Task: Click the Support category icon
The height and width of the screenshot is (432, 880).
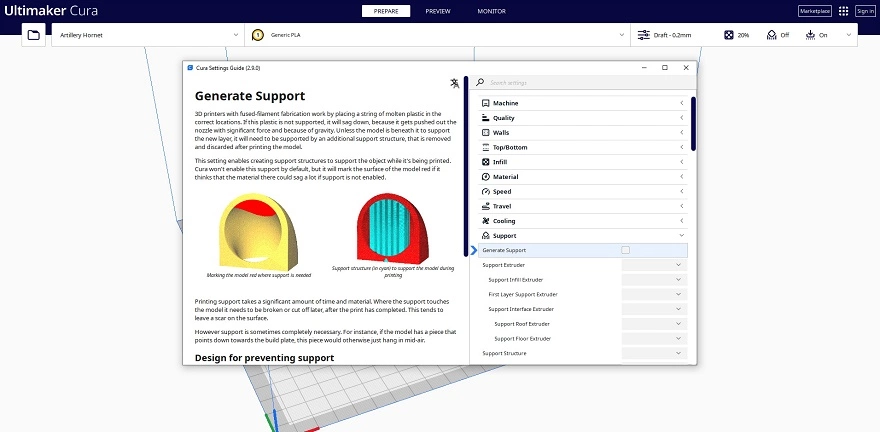Action: coord(485,236)
